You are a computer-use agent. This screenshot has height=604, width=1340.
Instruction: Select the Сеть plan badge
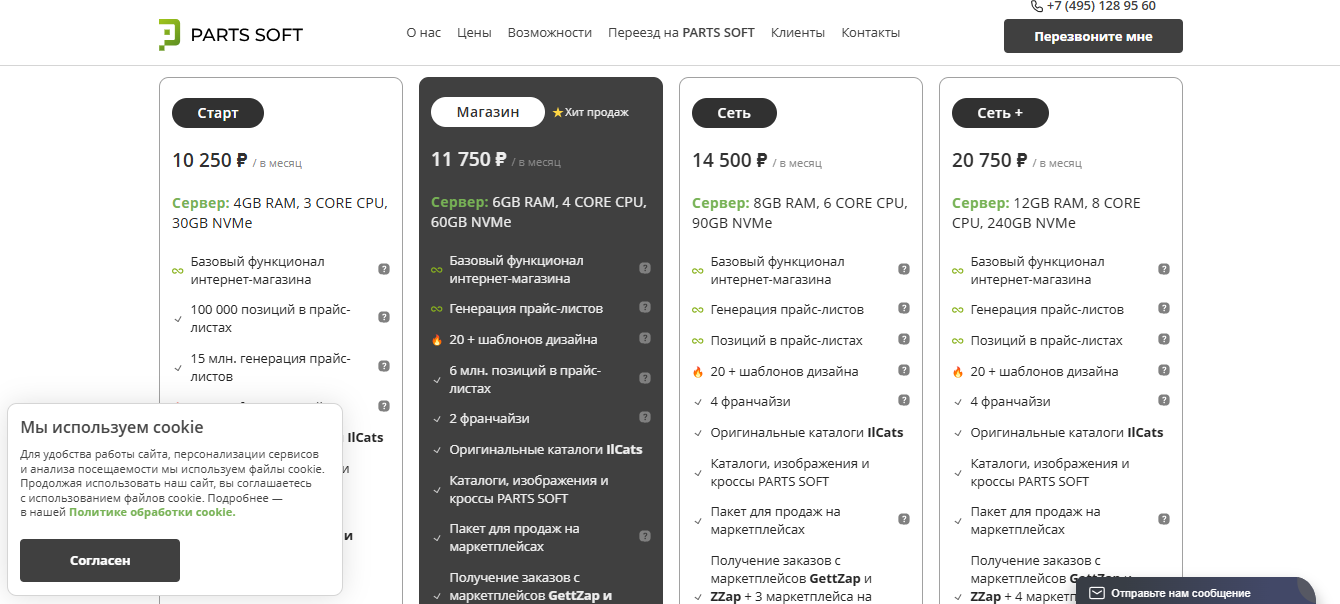[x=734, y=113]
